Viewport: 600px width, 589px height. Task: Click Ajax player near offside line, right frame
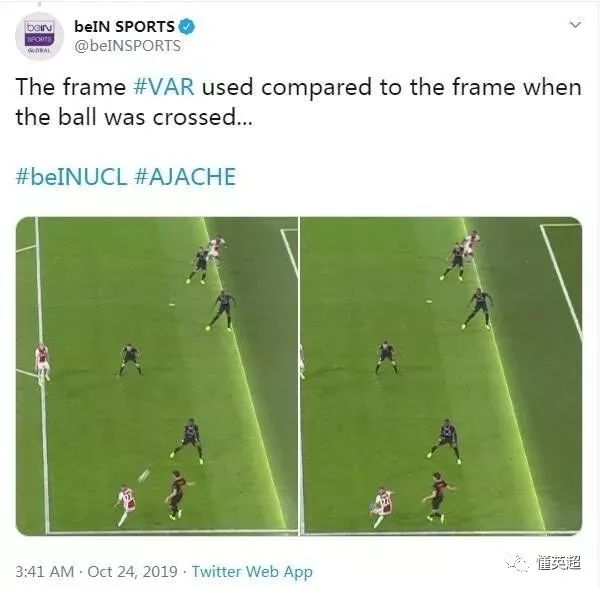click(470, 245)
